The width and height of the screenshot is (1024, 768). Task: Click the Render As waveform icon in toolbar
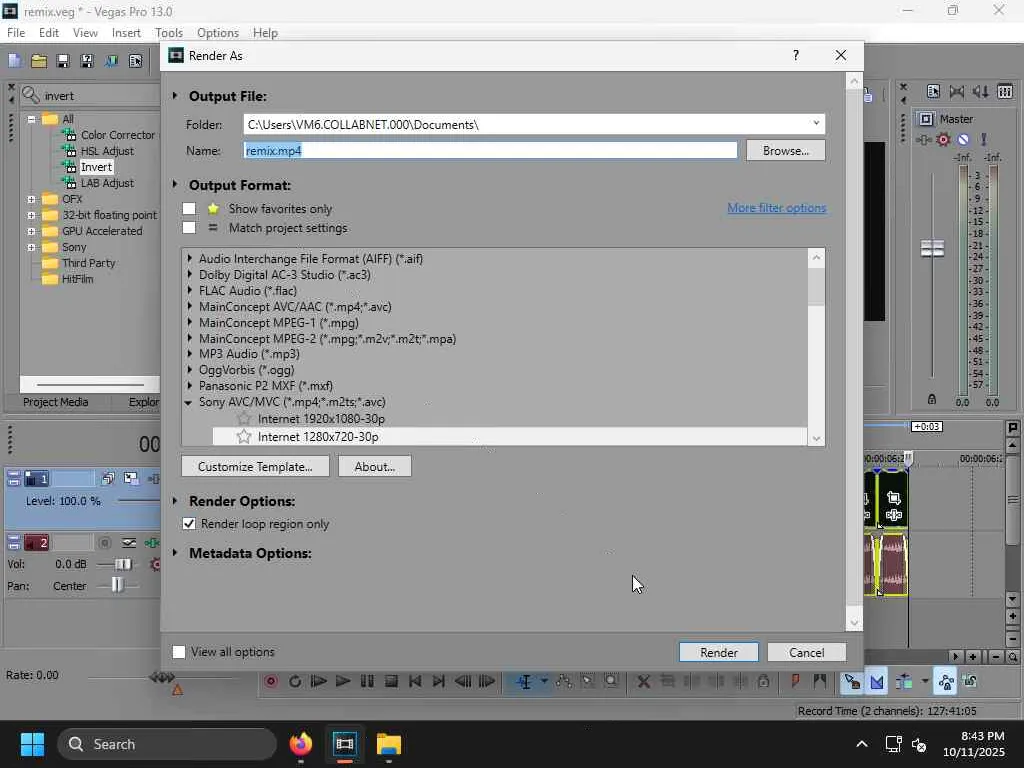point(111,61)
